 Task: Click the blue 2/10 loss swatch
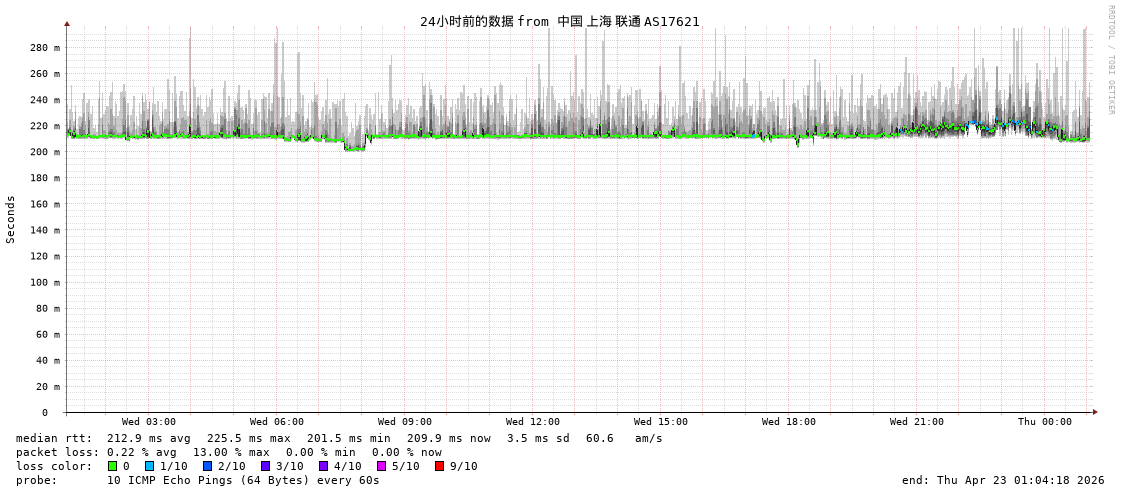tap(207, 466)
